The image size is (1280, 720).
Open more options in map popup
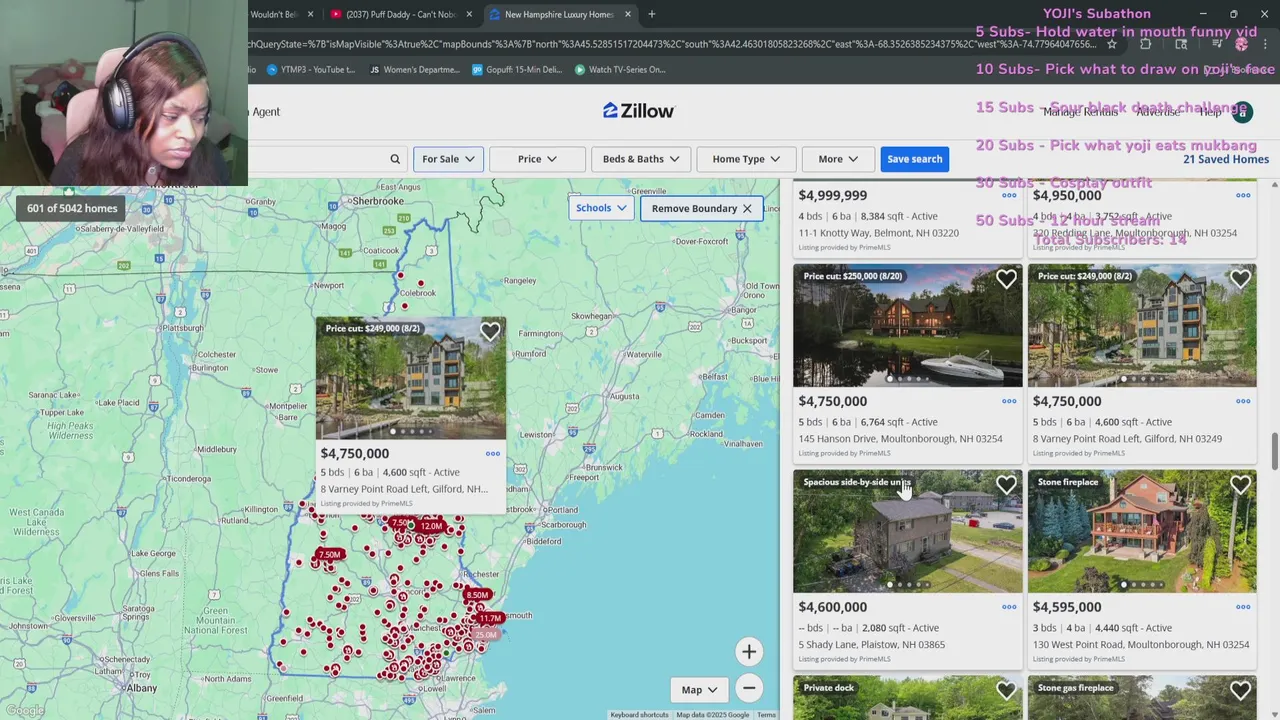(x=493, y=454)
